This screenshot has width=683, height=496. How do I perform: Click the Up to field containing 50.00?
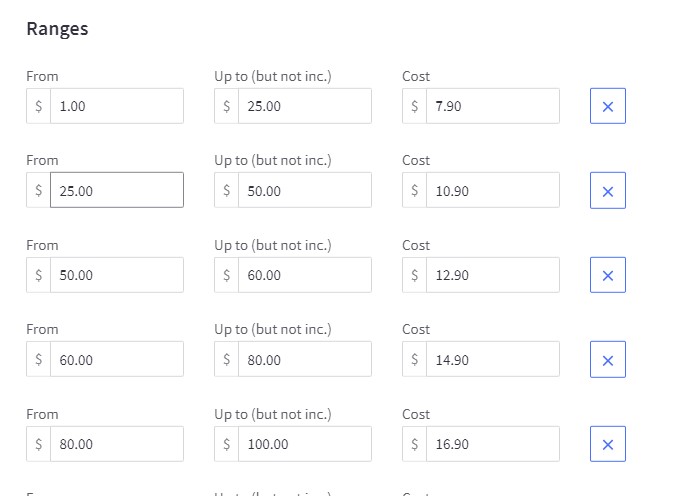[304, 191]
